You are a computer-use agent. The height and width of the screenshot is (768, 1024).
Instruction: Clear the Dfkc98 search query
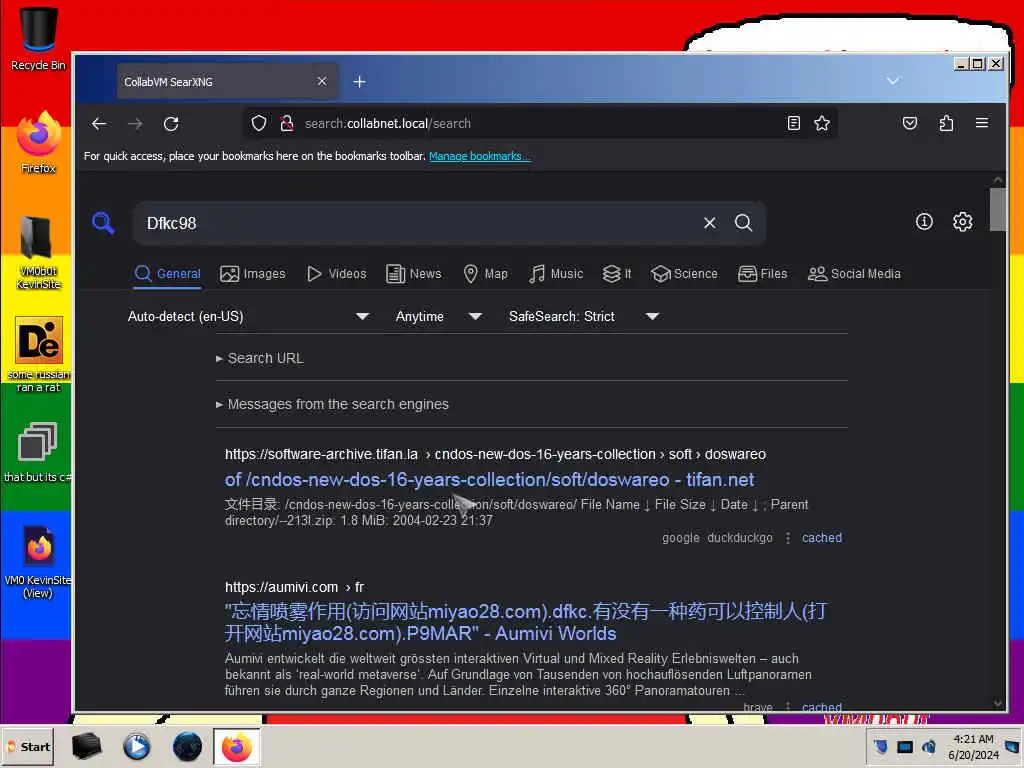(710, 223)
